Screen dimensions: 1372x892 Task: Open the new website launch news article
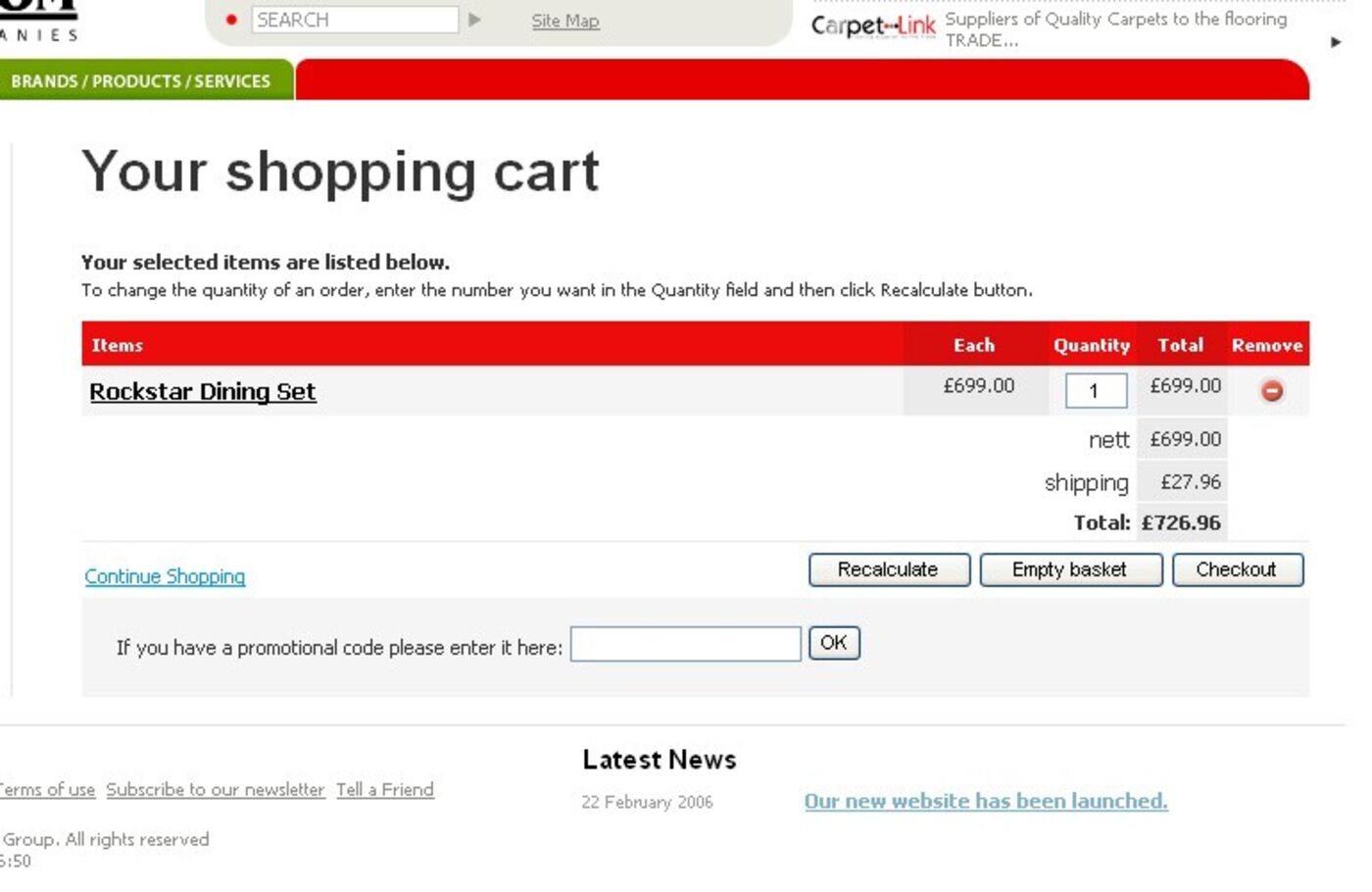coord(985,801)
